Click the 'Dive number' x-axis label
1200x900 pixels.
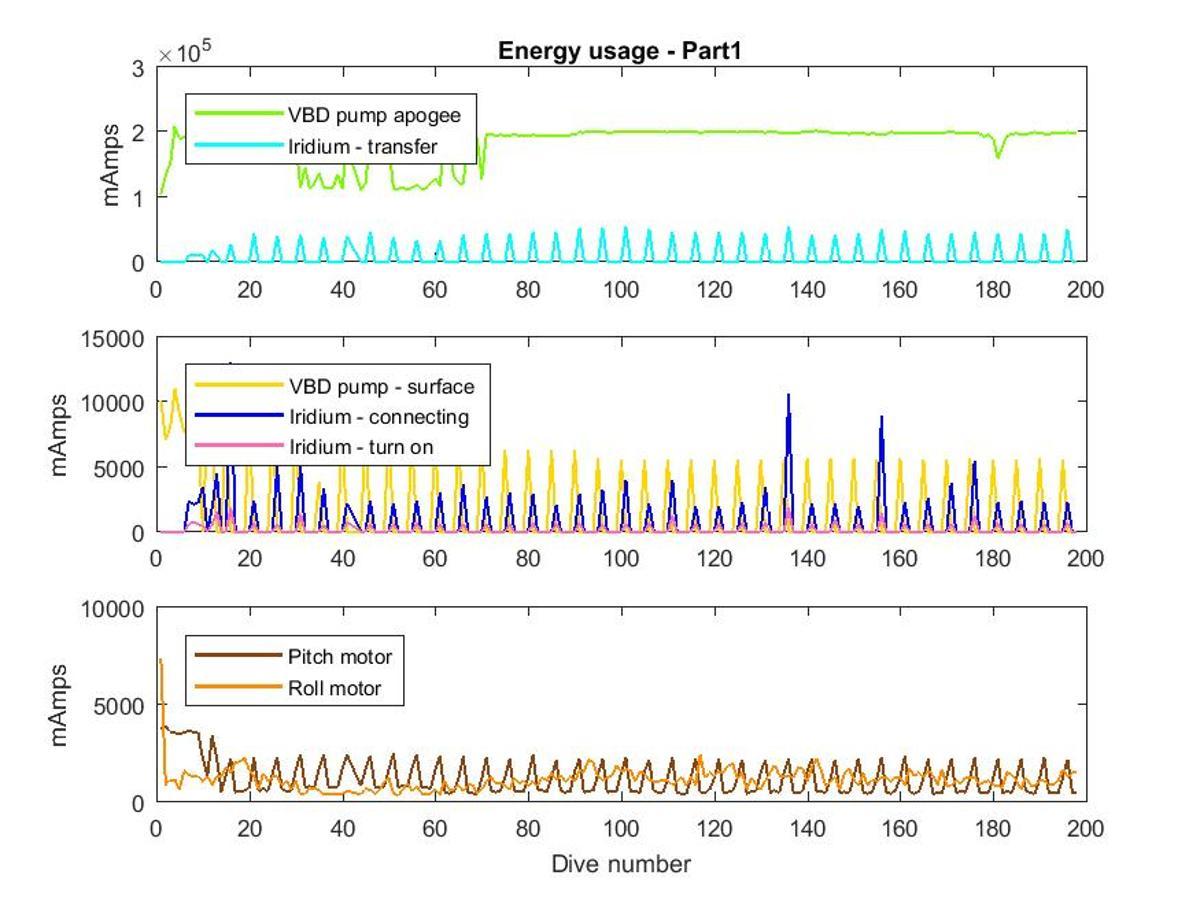[621, 863]
